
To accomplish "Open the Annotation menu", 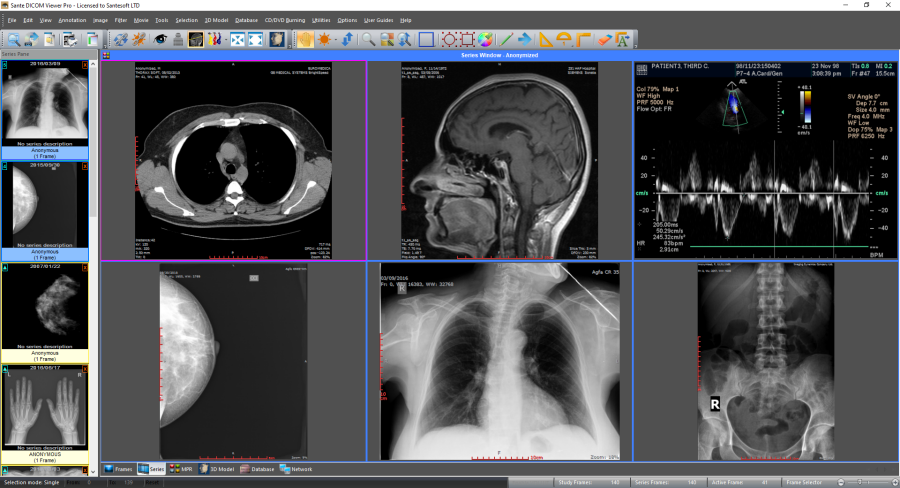I will [x=72, y=20].
